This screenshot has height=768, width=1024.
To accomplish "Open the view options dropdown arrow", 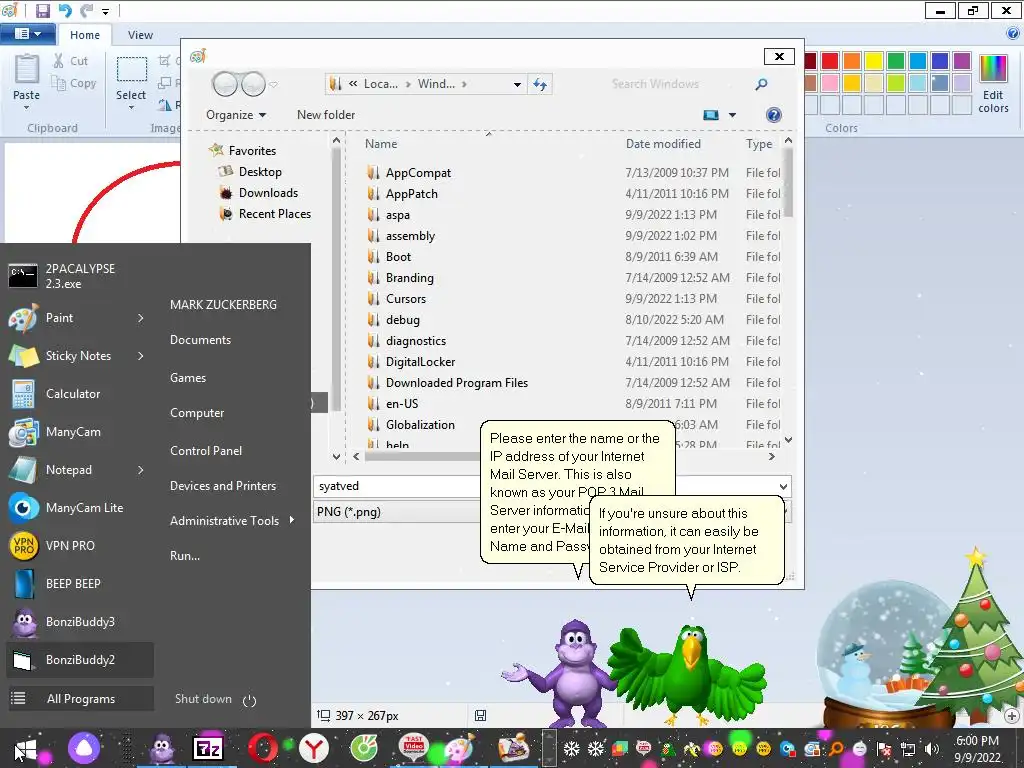I will click(x=732, y=115).
